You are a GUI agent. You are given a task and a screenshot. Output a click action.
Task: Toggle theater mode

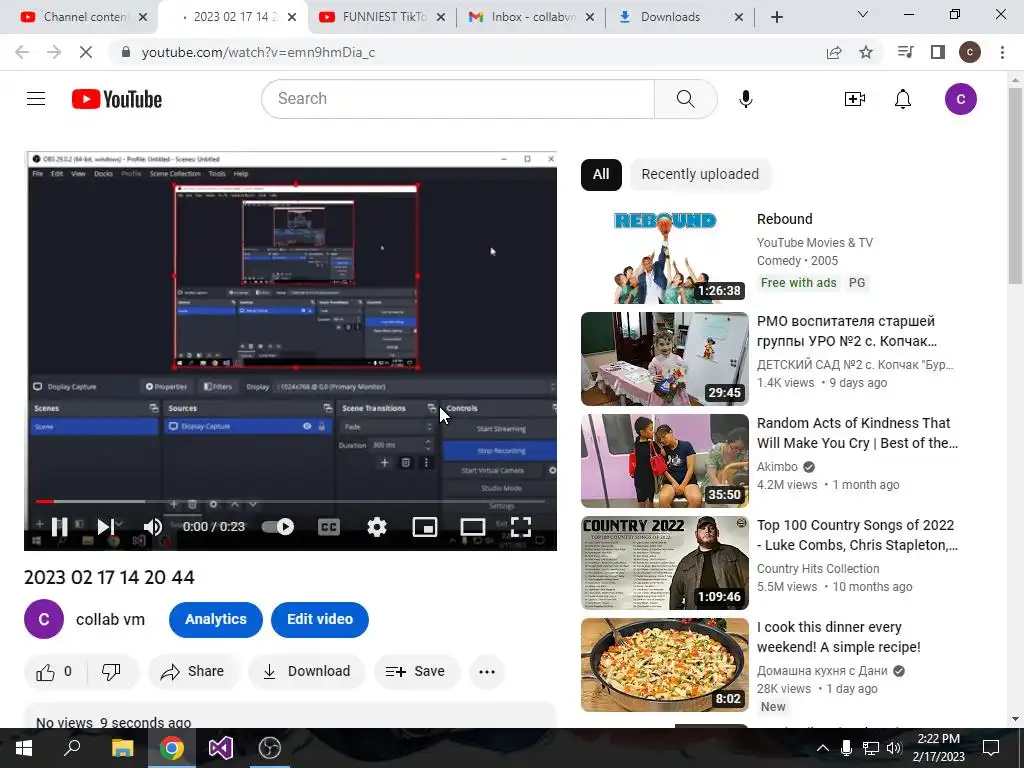tap(472, 526)
